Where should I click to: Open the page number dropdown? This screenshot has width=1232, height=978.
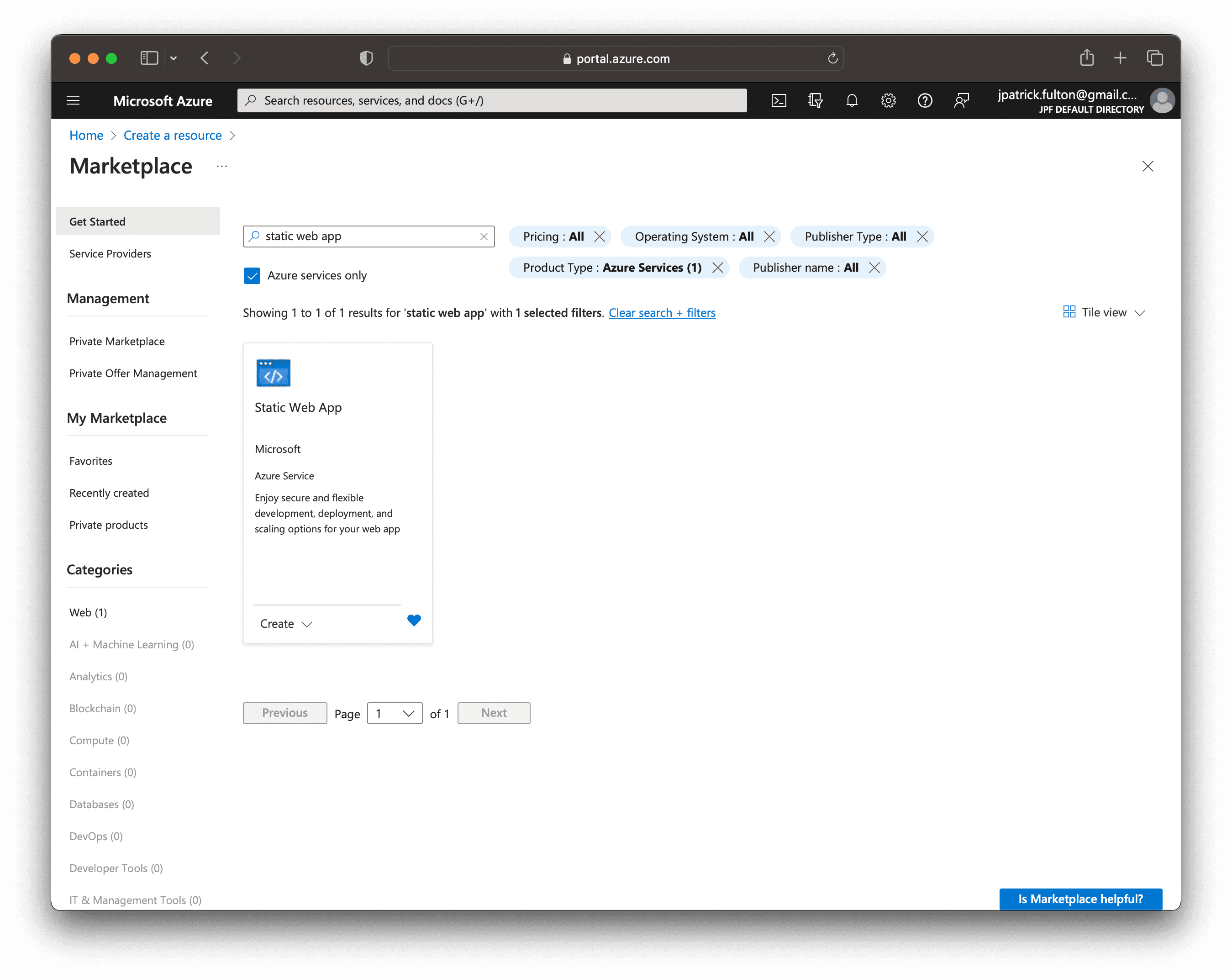click(394, 713)
